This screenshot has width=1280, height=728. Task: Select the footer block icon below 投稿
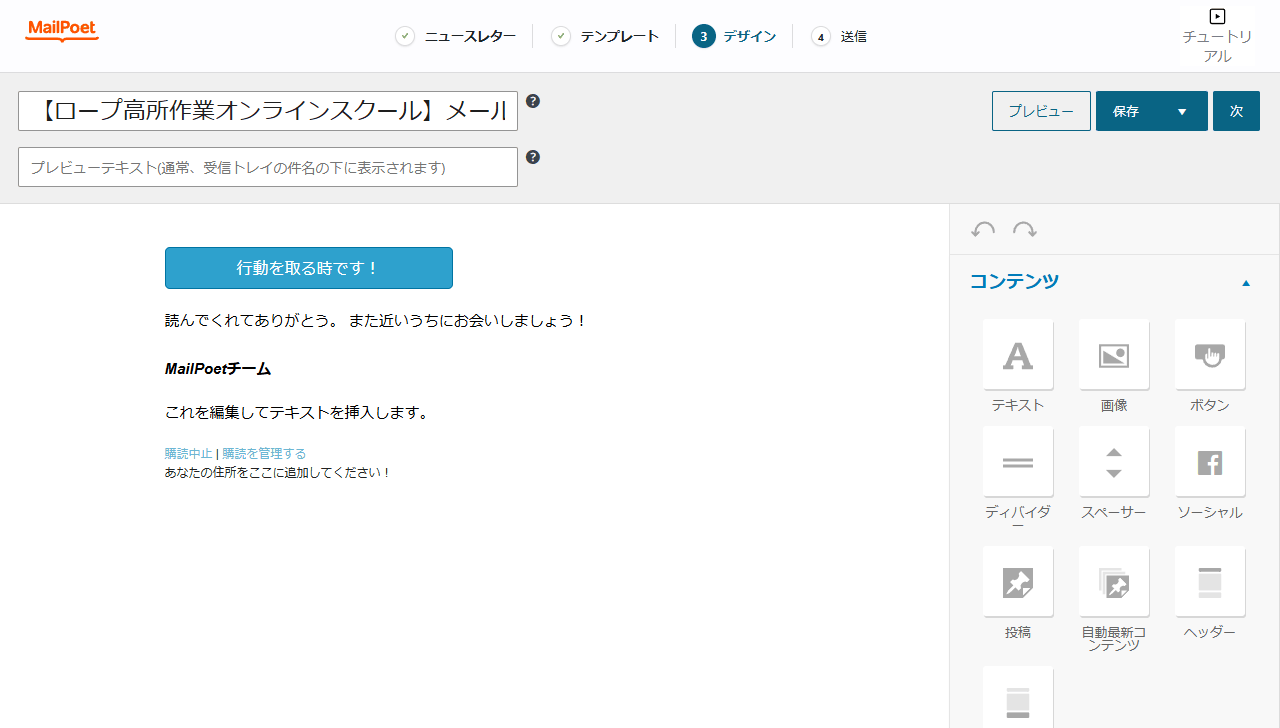[1018, 698]
